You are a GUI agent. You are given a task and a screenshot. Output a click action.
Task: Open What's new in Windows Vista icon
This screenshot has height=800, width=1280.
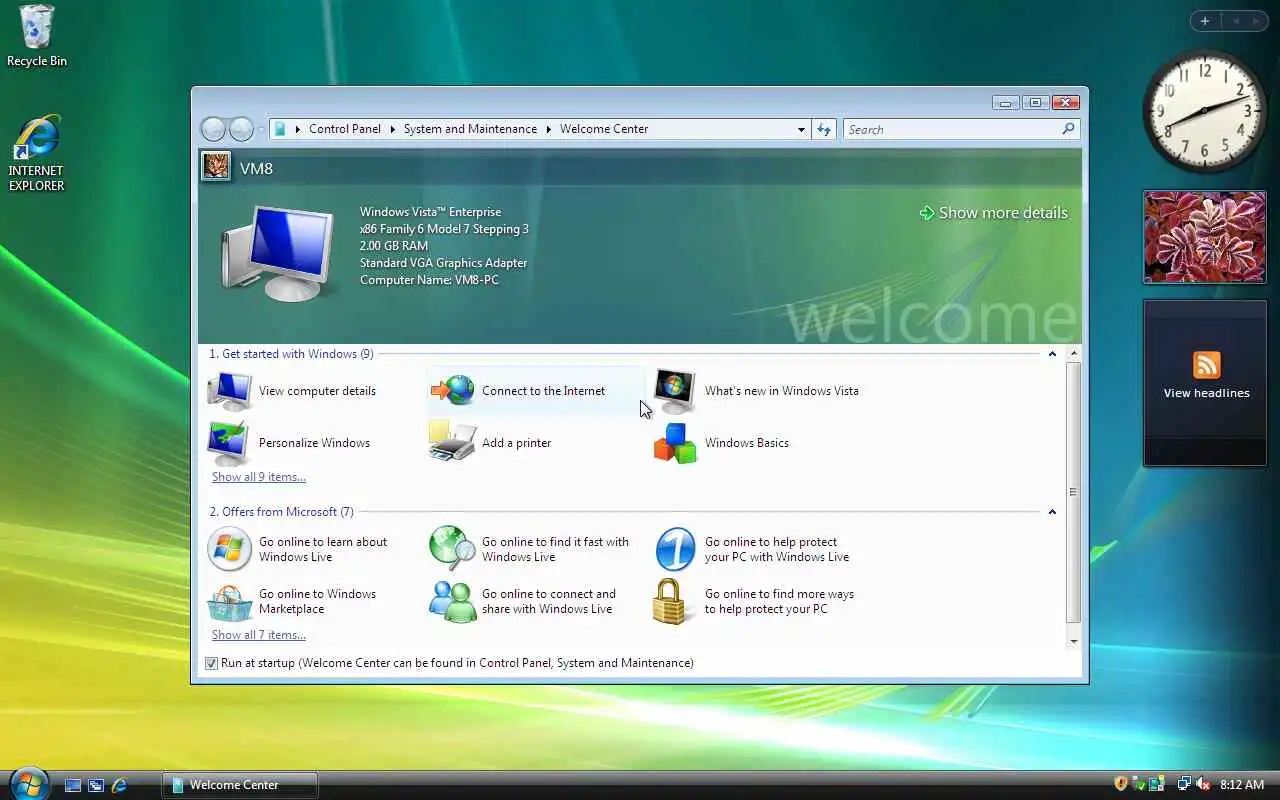[x=675, y=391]
